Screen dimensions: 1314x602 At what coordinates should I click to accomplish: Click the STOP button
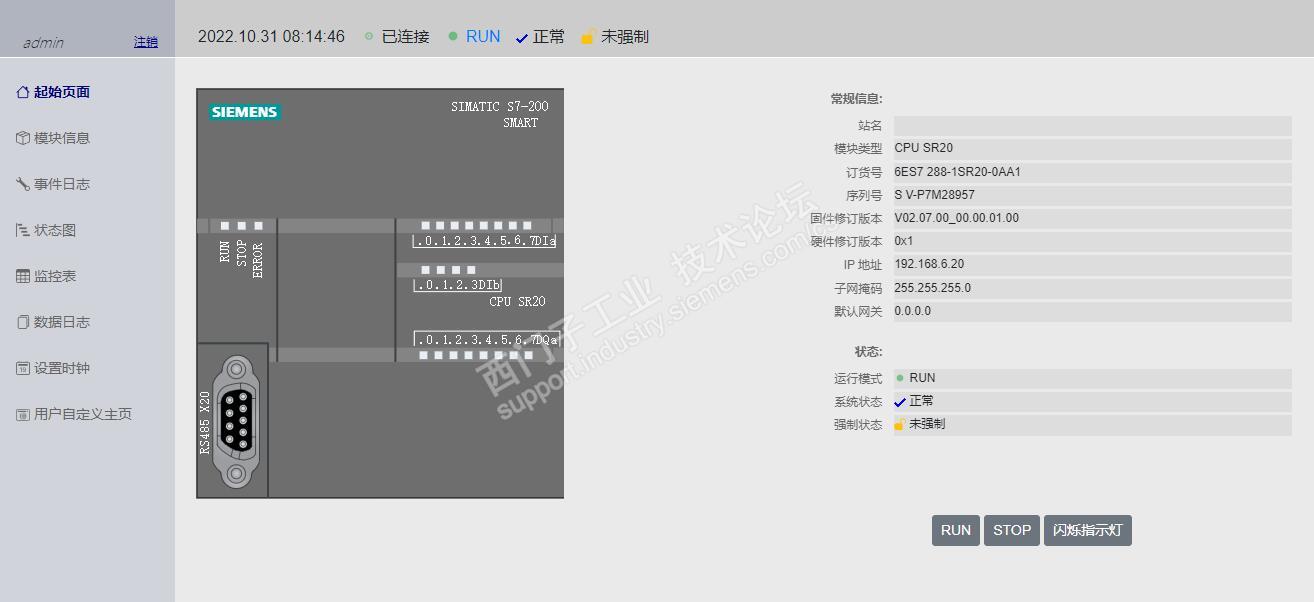point(1012,530)
